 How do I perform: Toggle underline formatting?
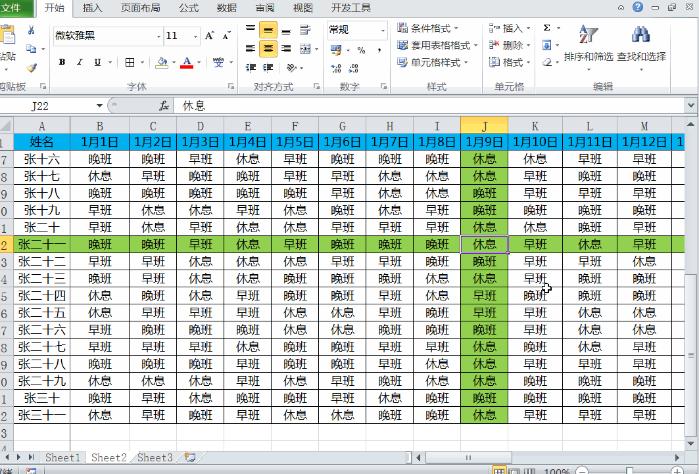97,62
